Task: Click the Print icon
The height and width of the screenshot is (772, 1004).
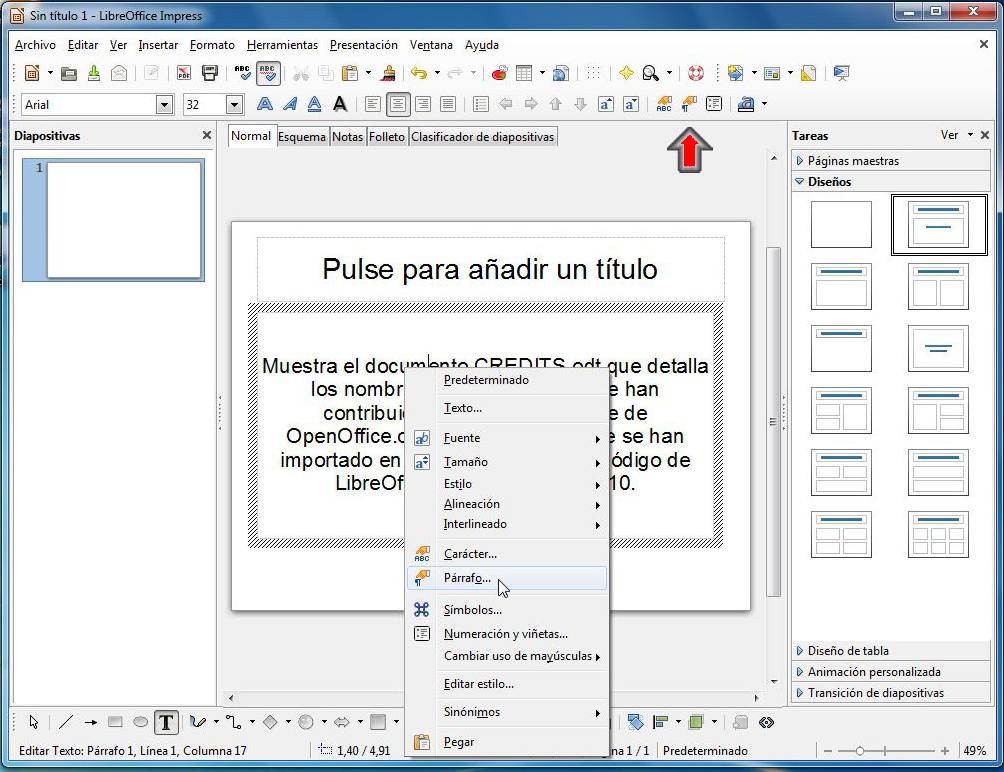Action: coord(209,73)
